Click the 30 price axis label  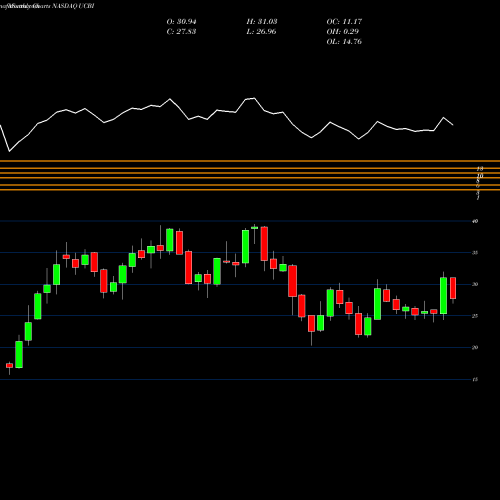click(475, 284)
